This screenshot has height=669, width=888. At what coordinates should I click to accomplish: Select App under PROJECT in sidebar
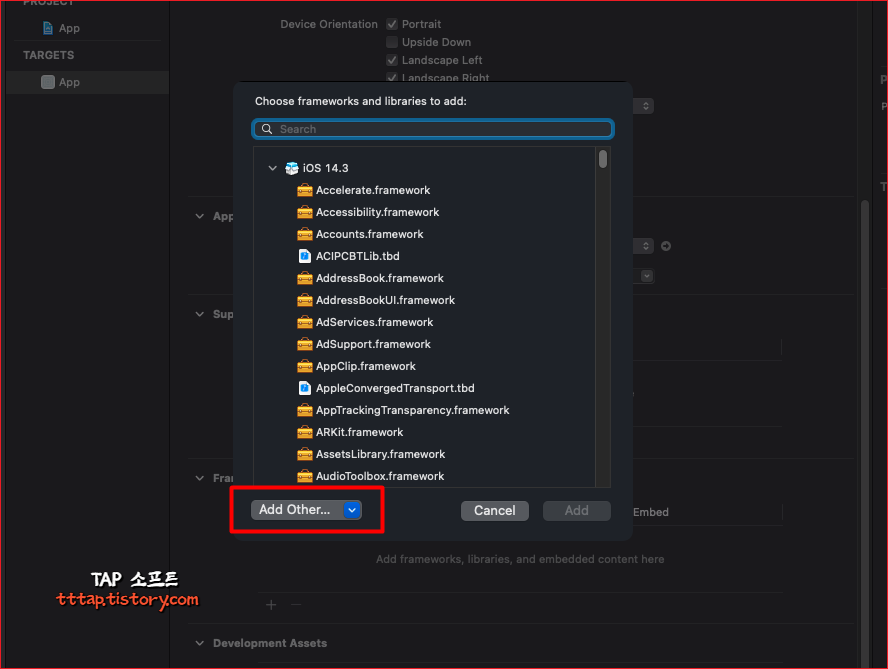69,28
